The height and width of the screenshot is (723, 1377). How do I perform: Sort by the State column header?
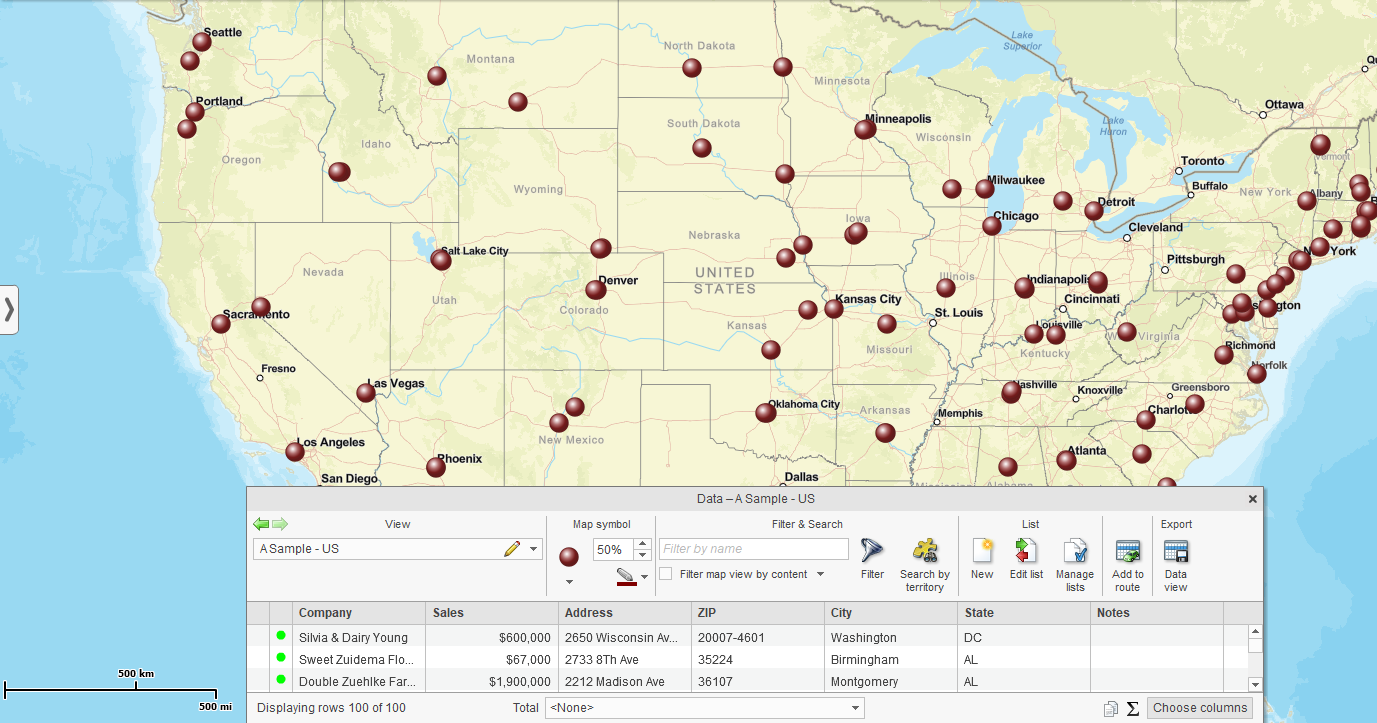coord(1024,613)
